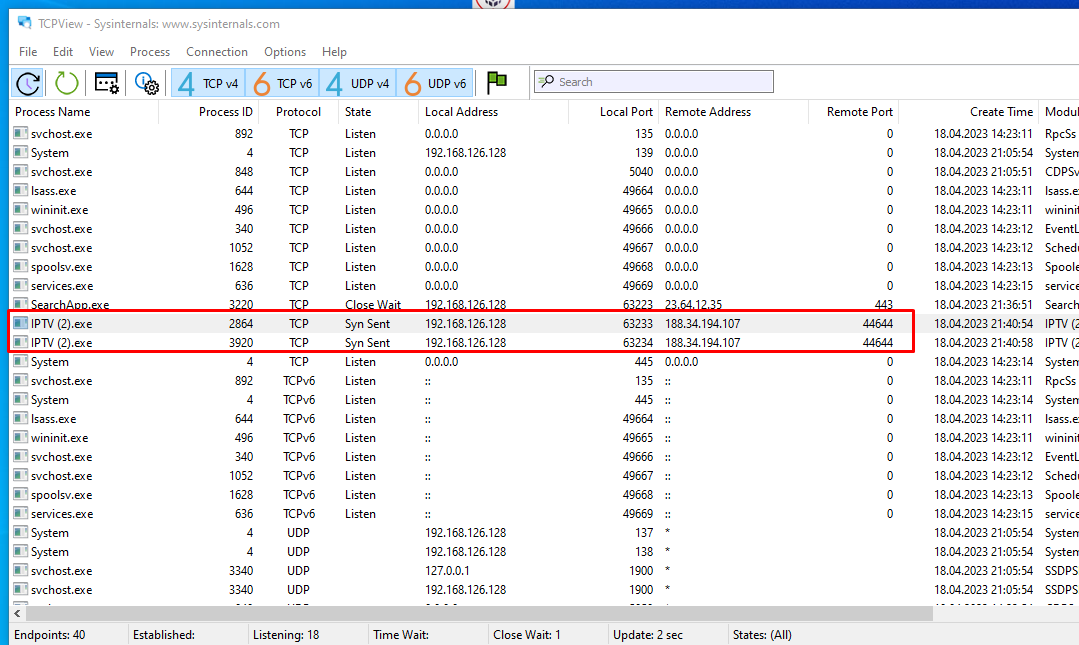
Task: Open the process properties window-gear icon
Action: coord(106,83)
